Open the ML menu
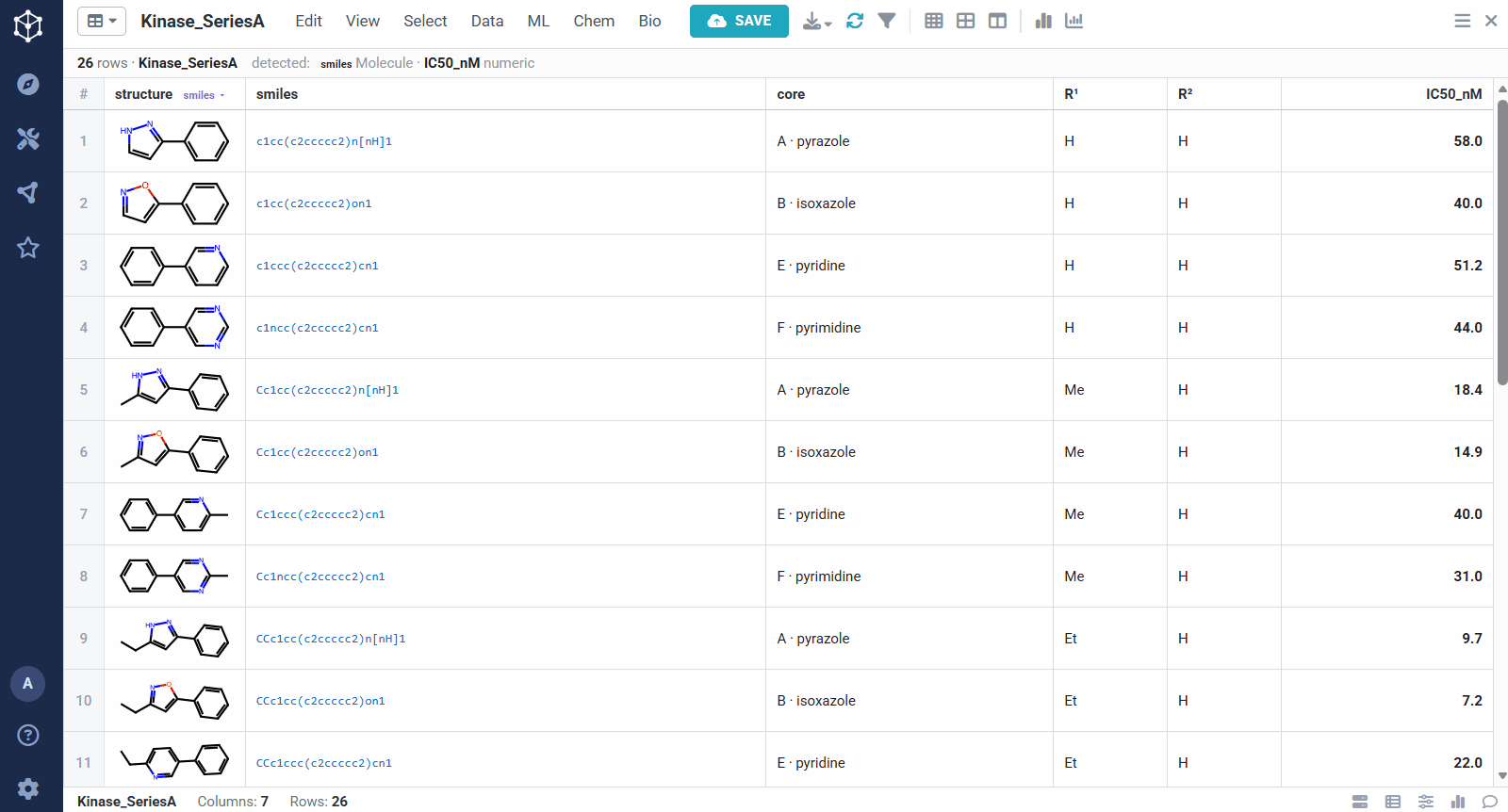This screenshot has width=1508, height=812. [538, 21]
